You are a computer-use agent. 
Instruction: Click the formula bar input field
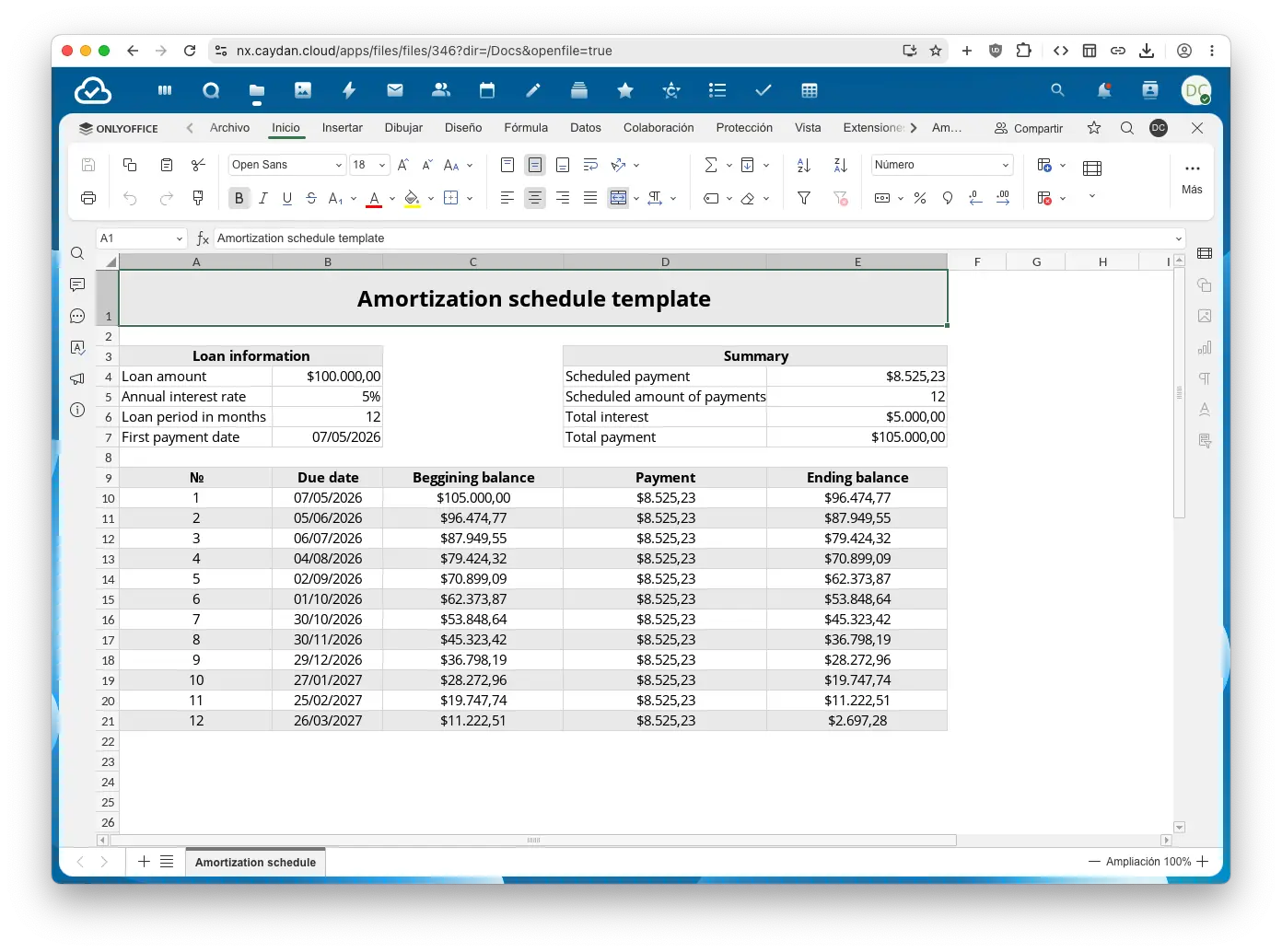click(x=693, y=238)
